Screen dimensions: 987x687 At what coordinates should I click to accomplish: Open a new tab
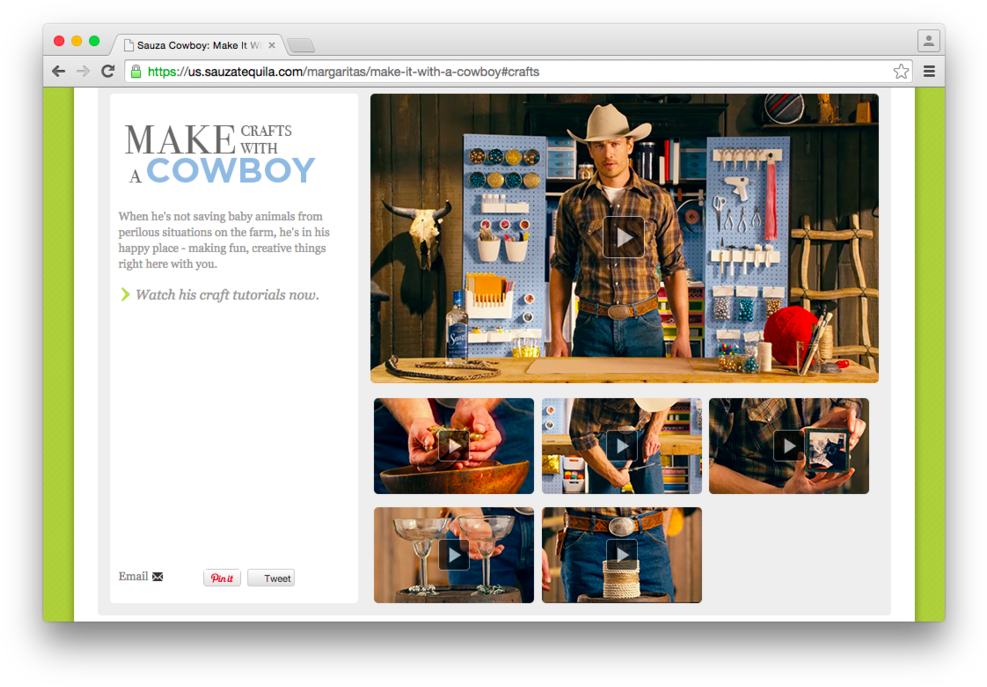coord(301,45)
